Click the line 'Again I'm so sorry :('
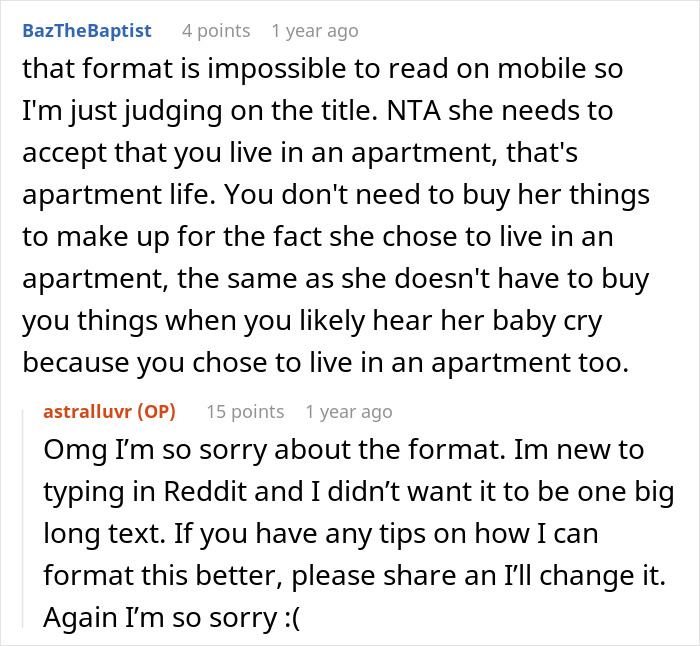The width and height of the screenshot is (700, 646). click(x=172, y=617)
